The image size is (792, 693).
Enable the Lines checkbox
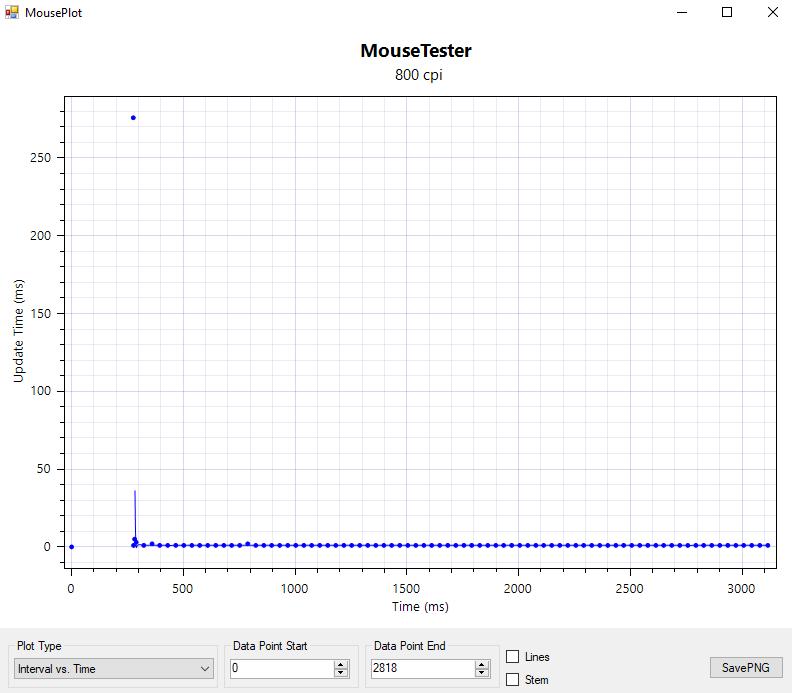click(x=513, y=657)
